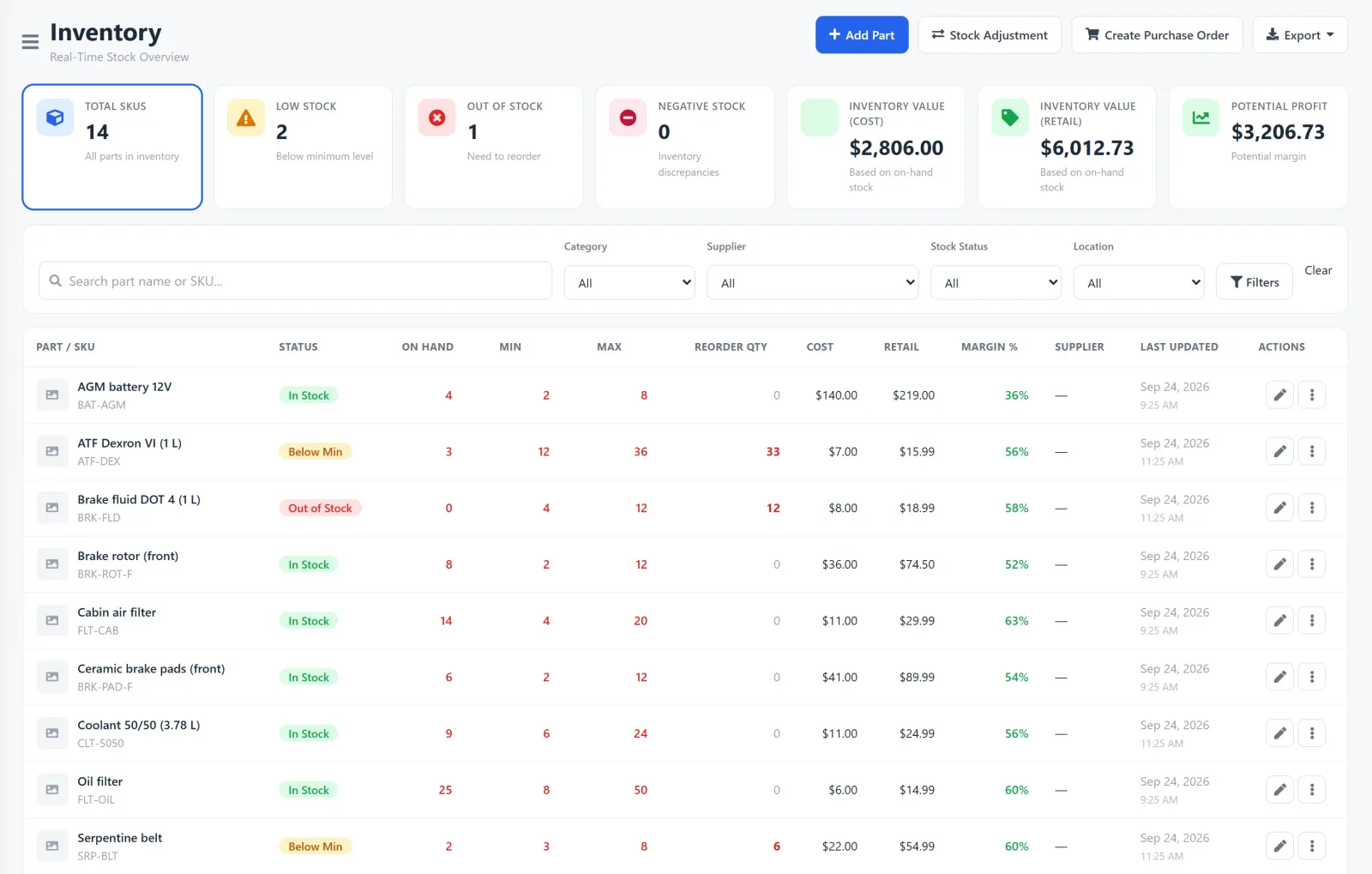Open more actions for Oil filter

pos(1312,789)
